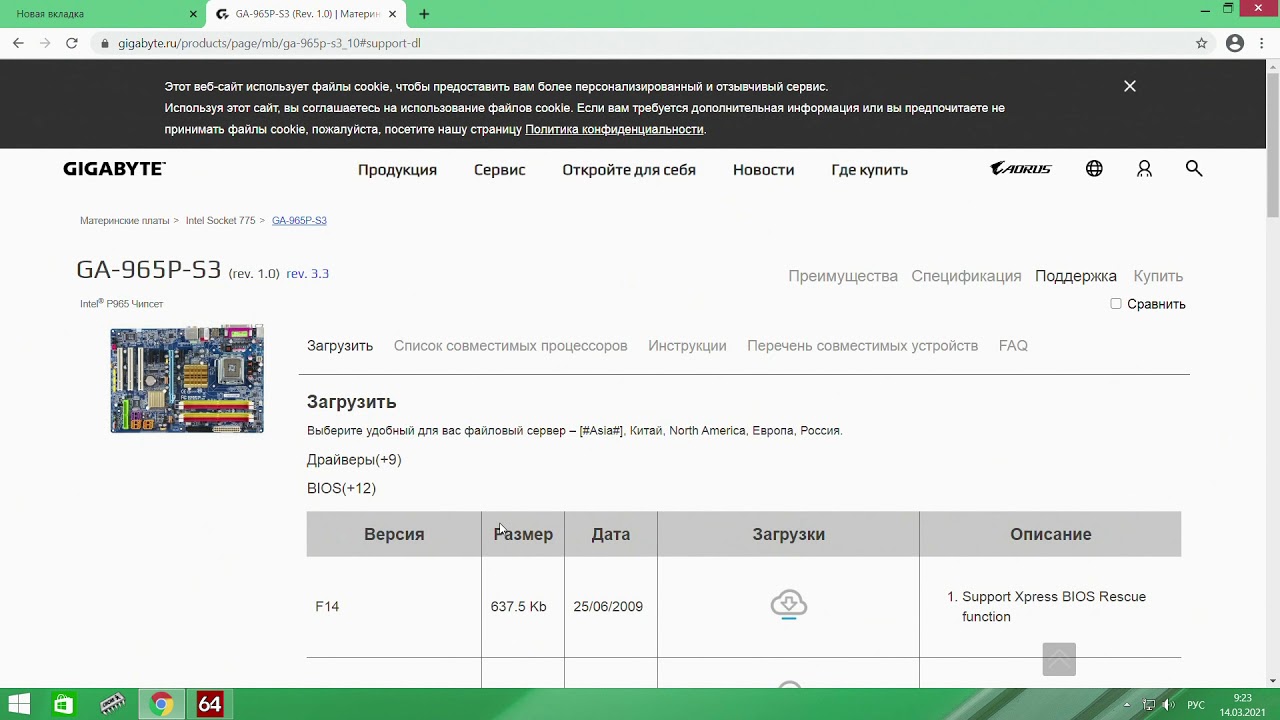This screenshot has height=720, width=1280.
Task: Click the address bar URL field
Action: point(640,43)
